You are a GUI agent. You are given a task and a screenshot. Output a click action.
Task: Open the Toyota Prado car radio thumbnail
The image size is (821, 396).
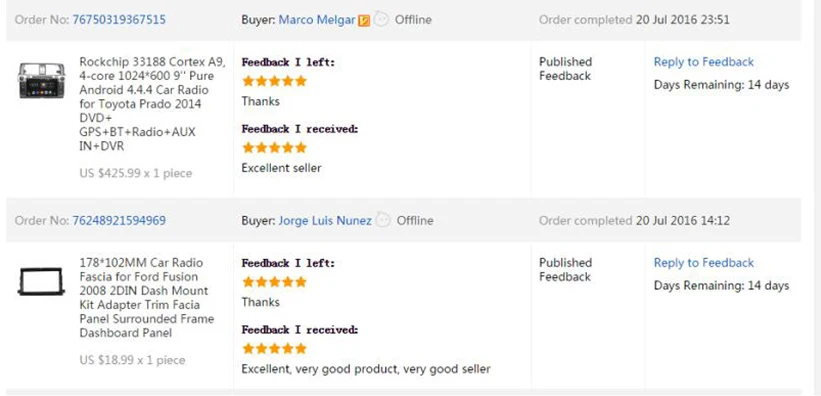click(41, 80)
